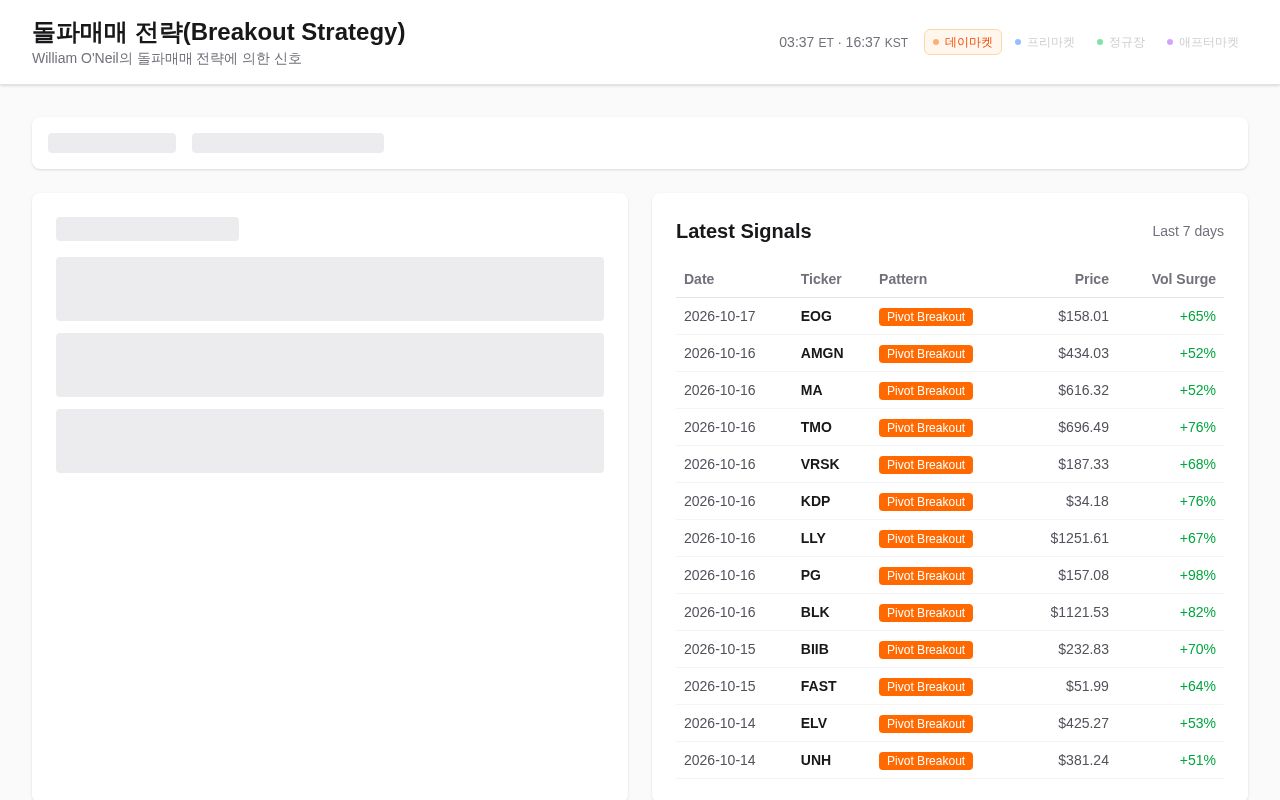Click the Latest Signals heading
1280x800 pixels.
[744, 231]
